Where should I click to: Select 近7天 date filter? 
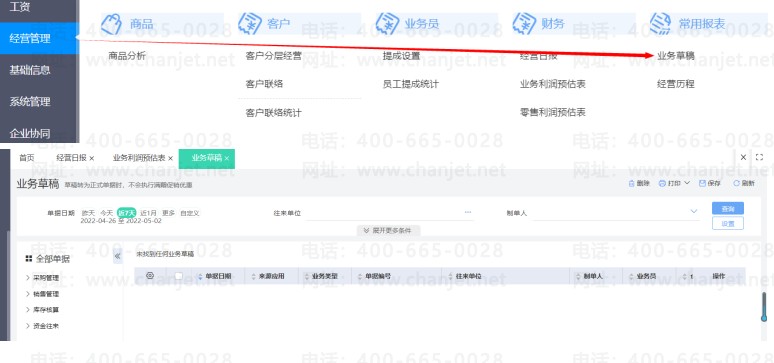click(x=126, y=213)
